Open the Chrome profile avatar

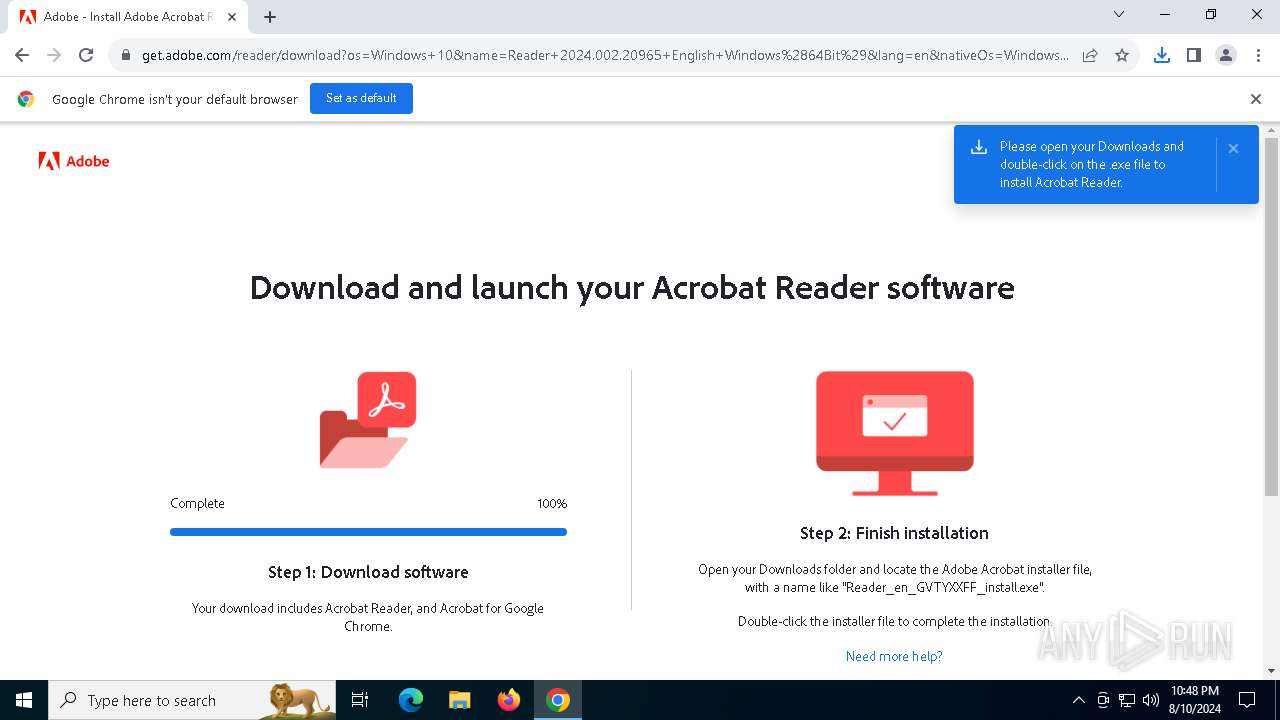pos(1225,55)
